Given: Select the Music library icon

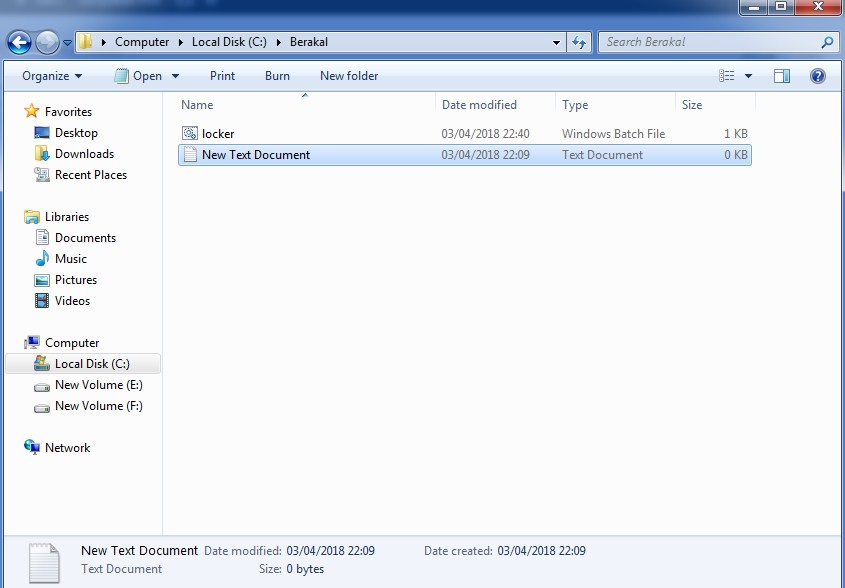Looking at the screenshot, I should pos(42,258).
